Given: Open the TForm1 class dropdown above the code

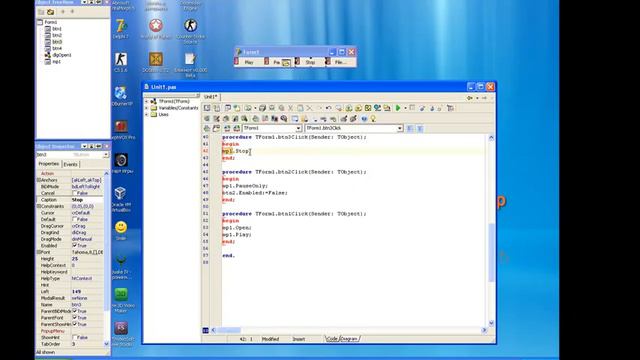Looking at the screenshot, I should (x=298, y=128).
